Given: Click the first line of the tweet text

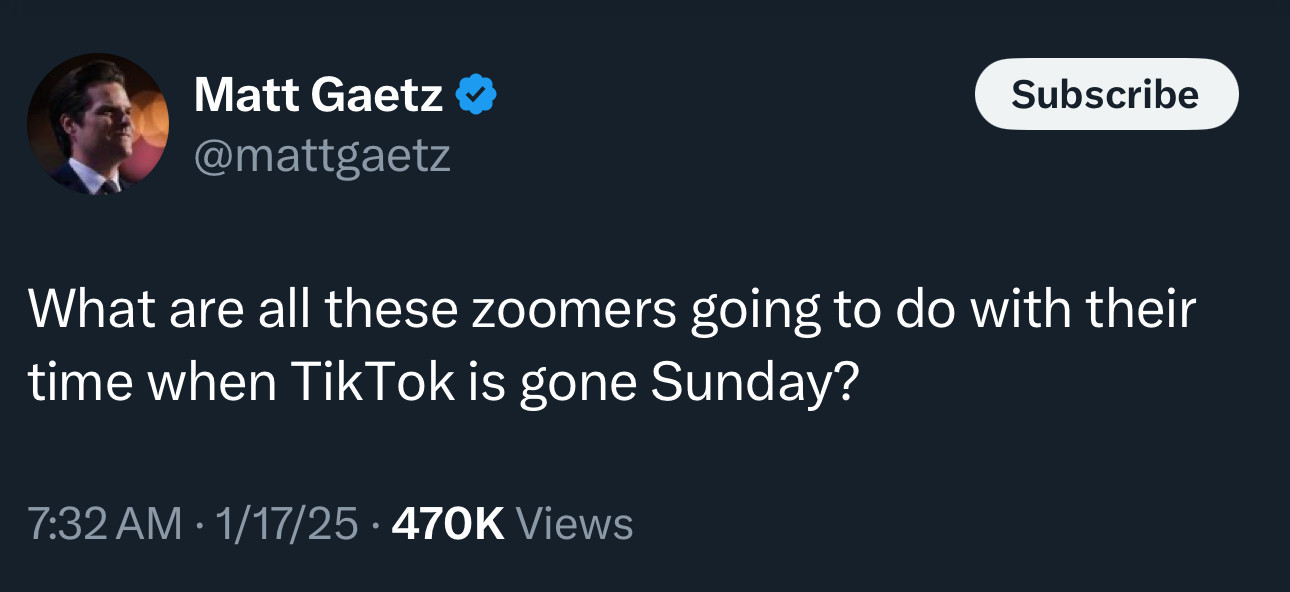Looking at the screenshot, I should pyautogui.click(x=612, y=310).
